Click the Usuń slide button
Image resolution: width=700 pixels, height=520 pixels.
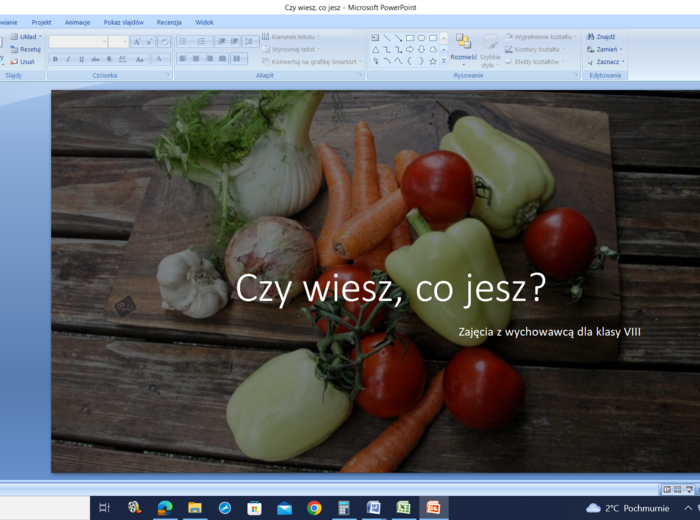(22, 62)
